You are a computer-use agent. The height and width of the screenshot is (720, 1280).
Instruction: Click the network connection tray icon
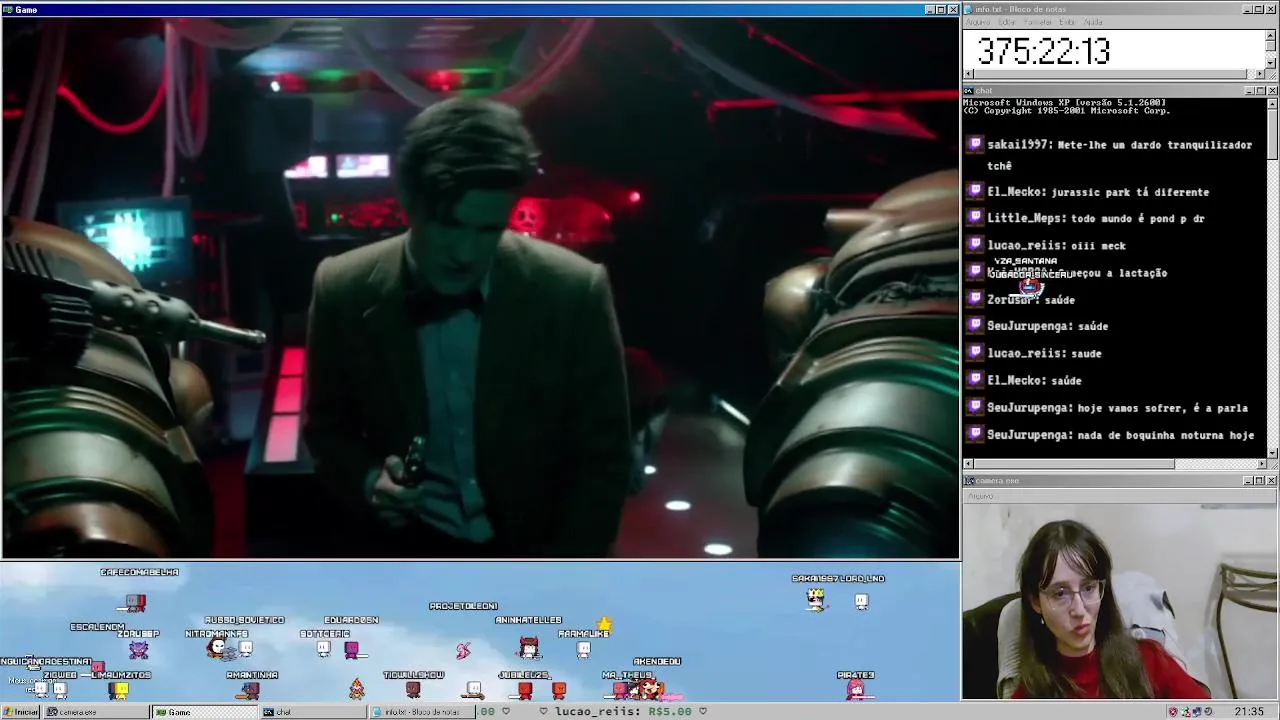pyautogui.click(x=1186, y=712)
